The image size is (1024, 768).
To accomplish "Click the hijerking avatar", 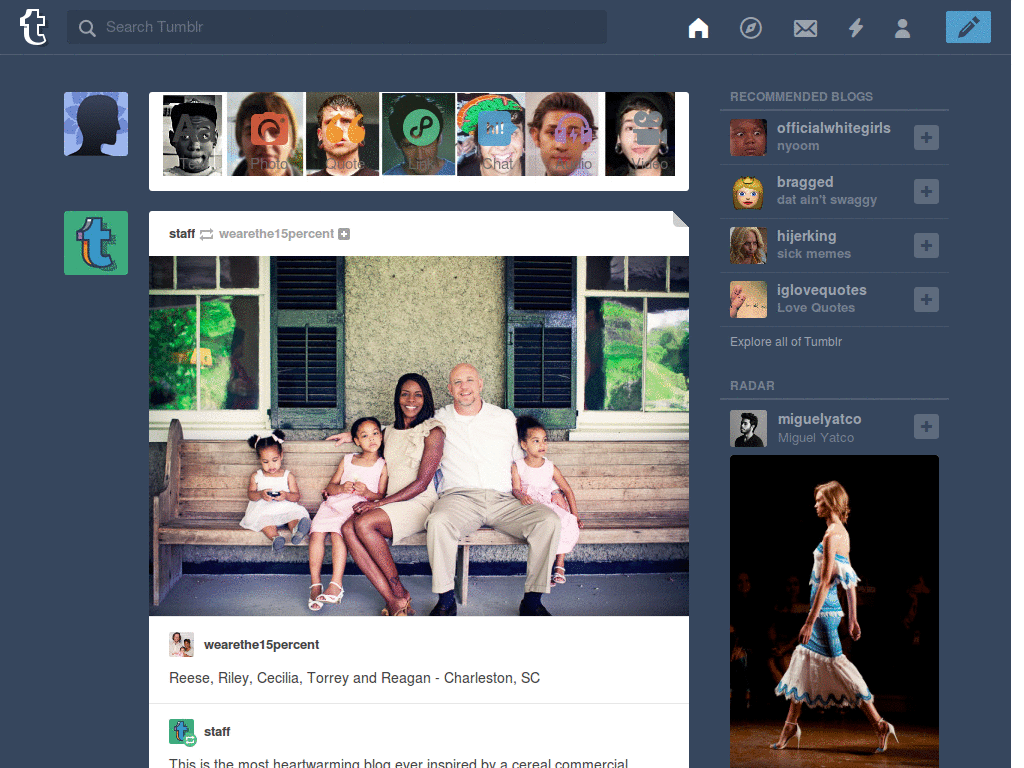I will [748, 246].
